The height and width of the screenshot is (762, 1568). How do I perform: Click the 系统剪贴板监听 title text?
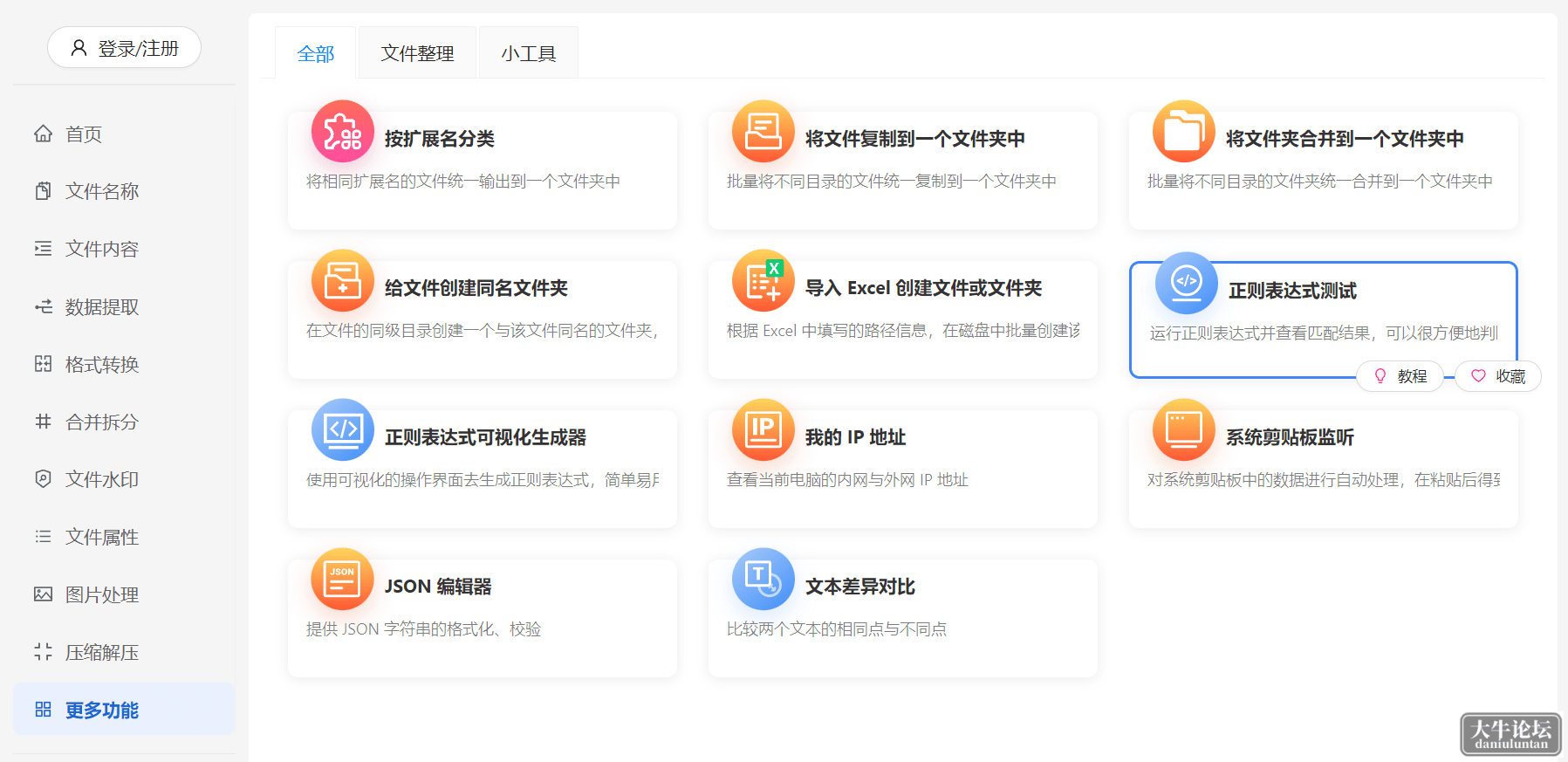(x=1290, y=437)
